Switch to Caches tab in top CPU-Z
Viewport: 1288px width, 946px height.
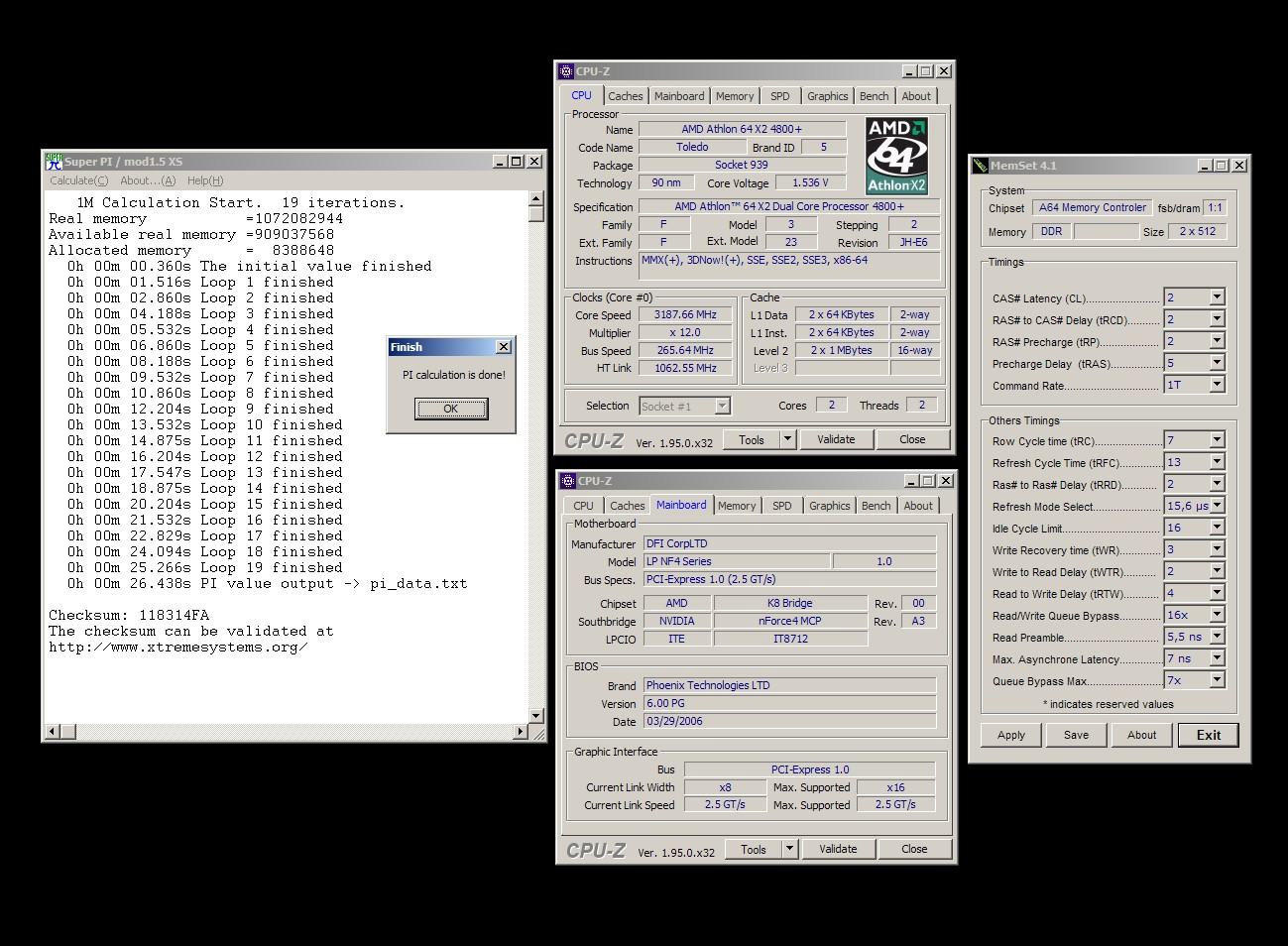tap(626, 96)
